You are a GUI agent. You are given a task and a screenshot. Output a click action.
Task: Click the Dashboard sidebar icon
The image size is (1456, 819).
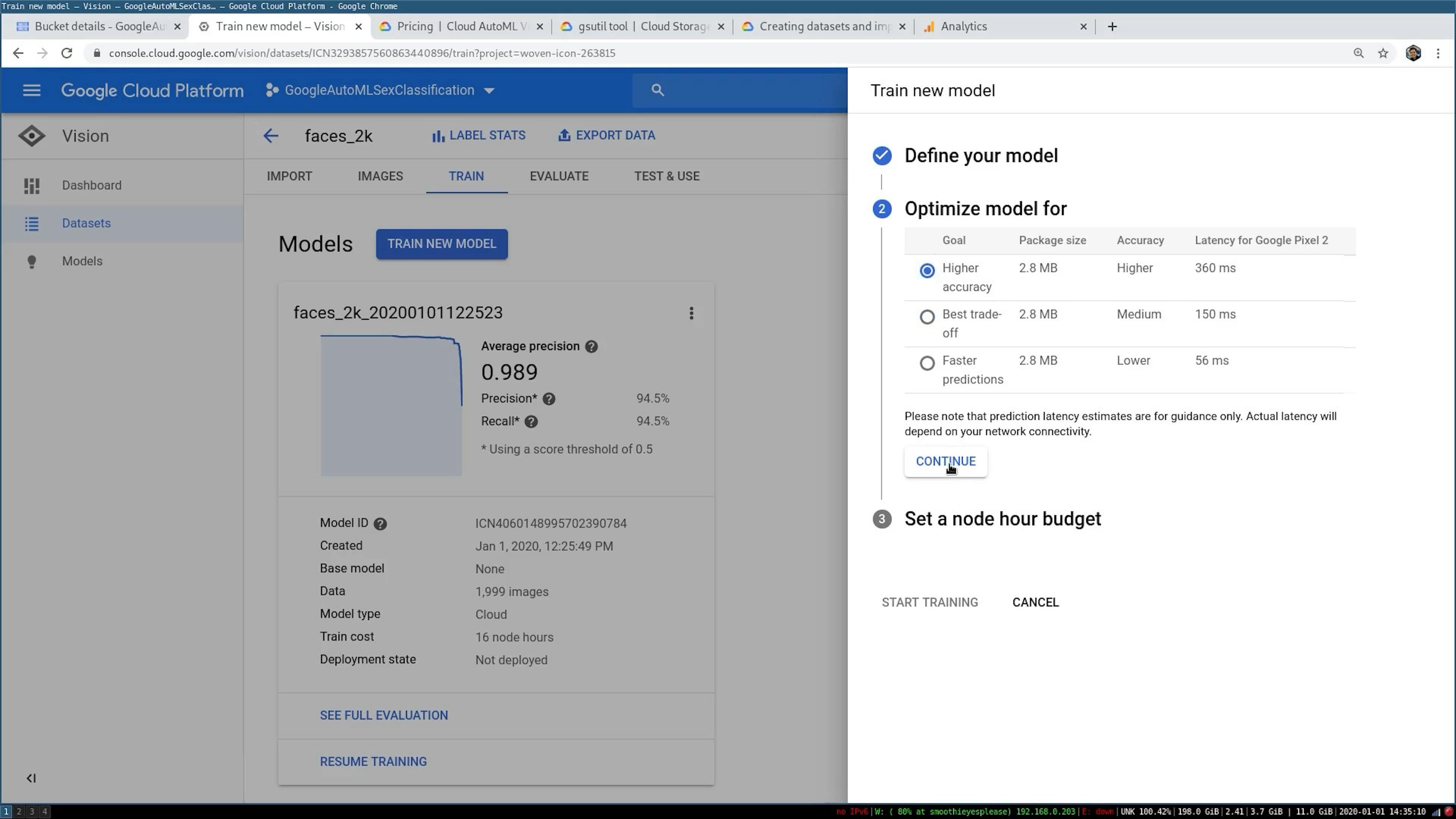pos(31,185)
